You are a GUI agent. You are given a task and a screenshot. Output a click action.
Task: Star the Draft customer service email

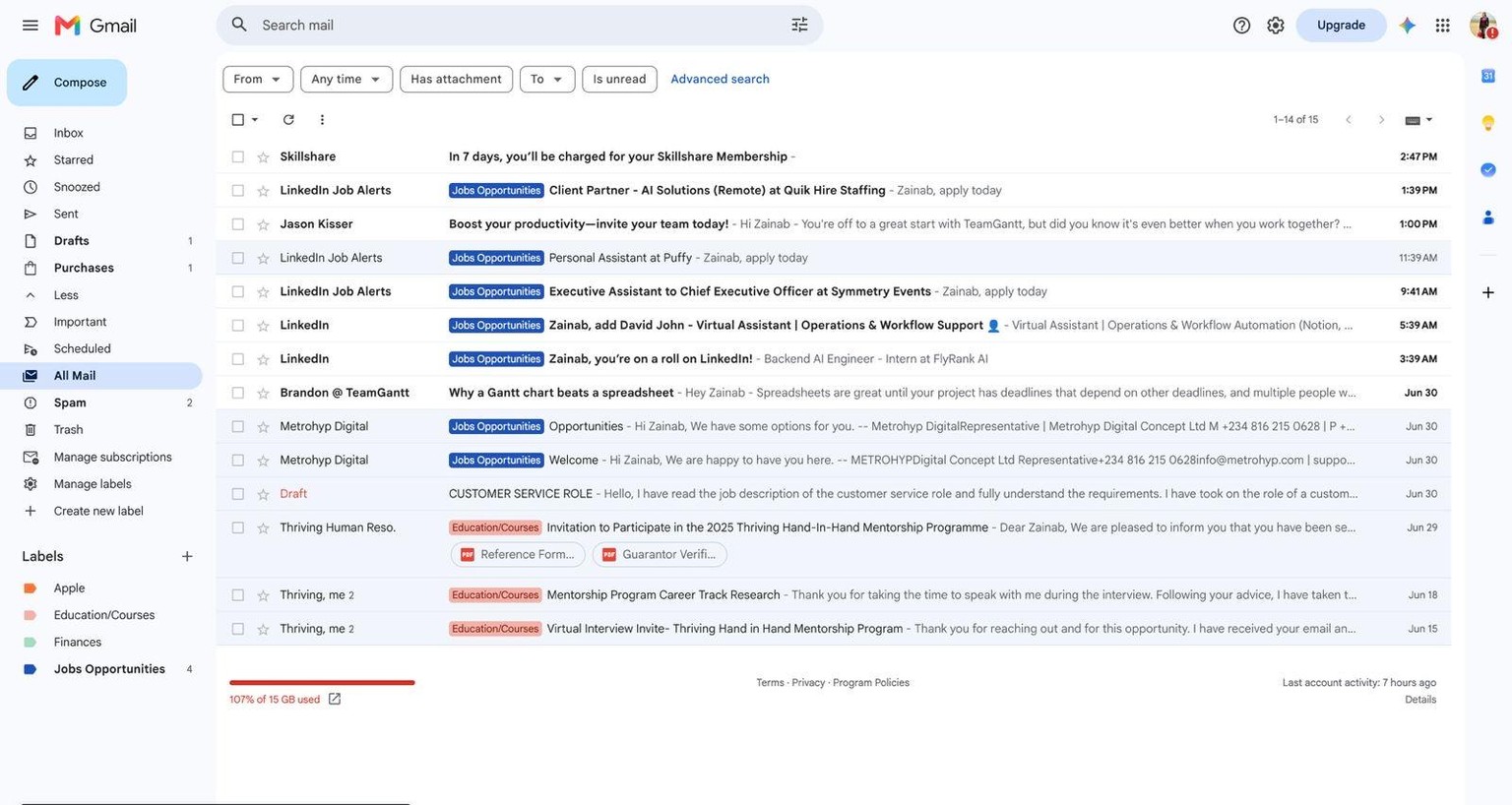(263, 494)
